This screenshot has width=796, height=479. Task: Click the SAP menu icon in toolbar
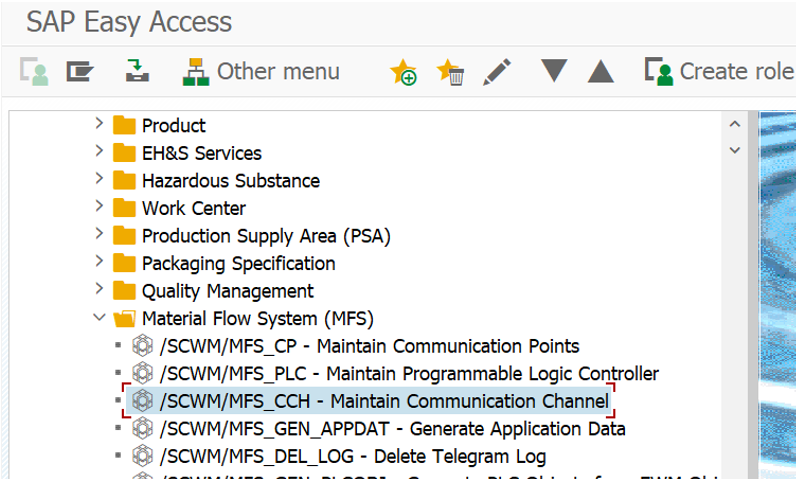click(x=80, y=71)
